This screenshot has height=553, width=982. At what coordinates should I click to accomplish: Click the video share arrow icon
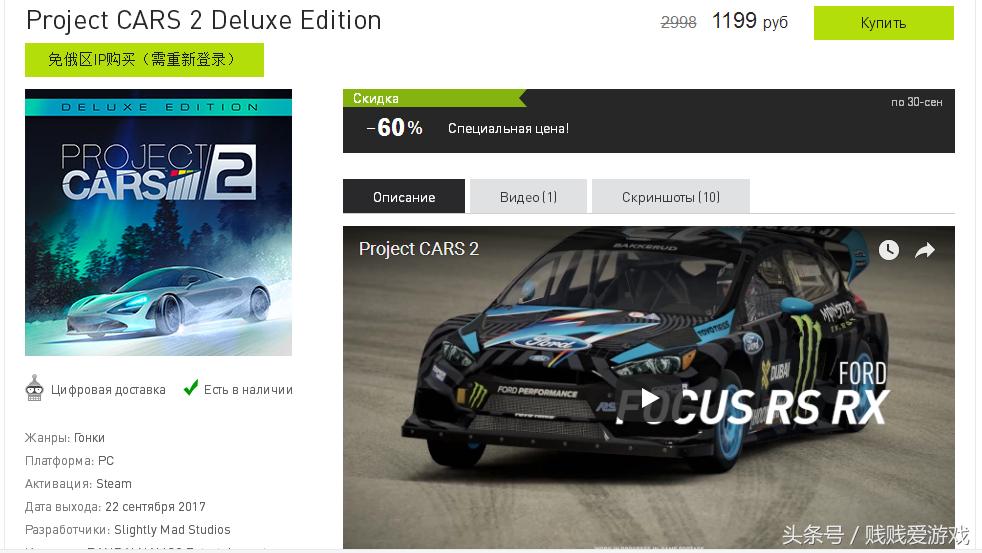point(925,251)
